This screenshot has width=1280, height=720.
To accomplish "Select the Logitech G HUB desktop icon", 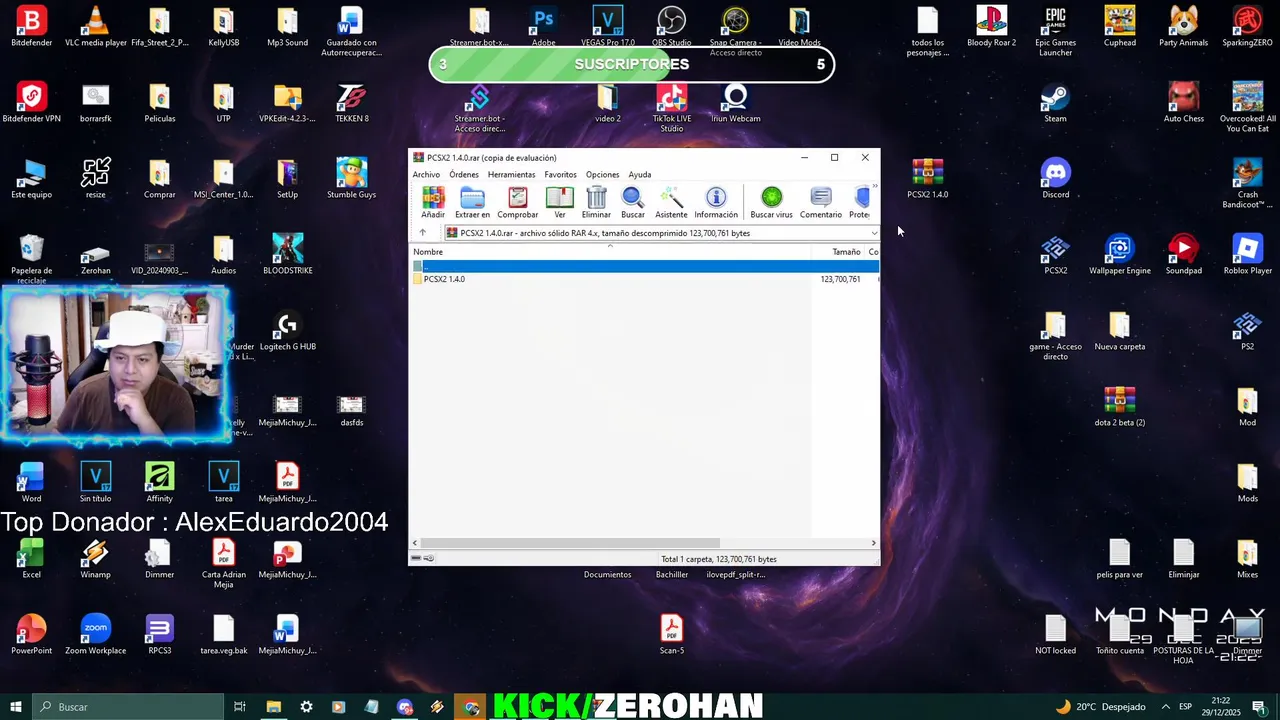I will (287, 331).
